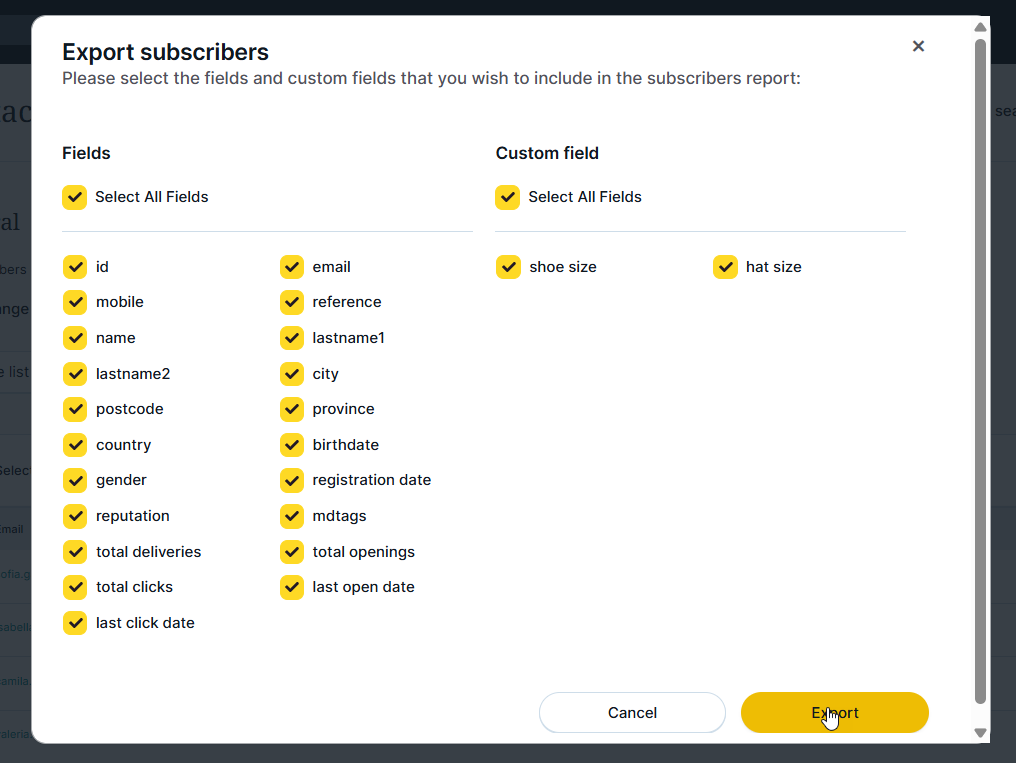The width and height of the screenshot is (1016, 763).
Task: Toggle the id field checkbox
Action: tap(75, 267)
